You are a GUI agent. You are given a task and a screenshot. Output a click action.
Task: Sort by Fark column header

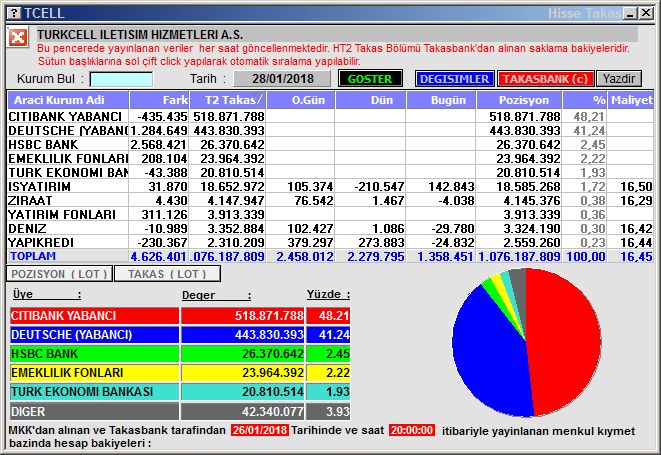pyautogui.click(x=159, y=100)
